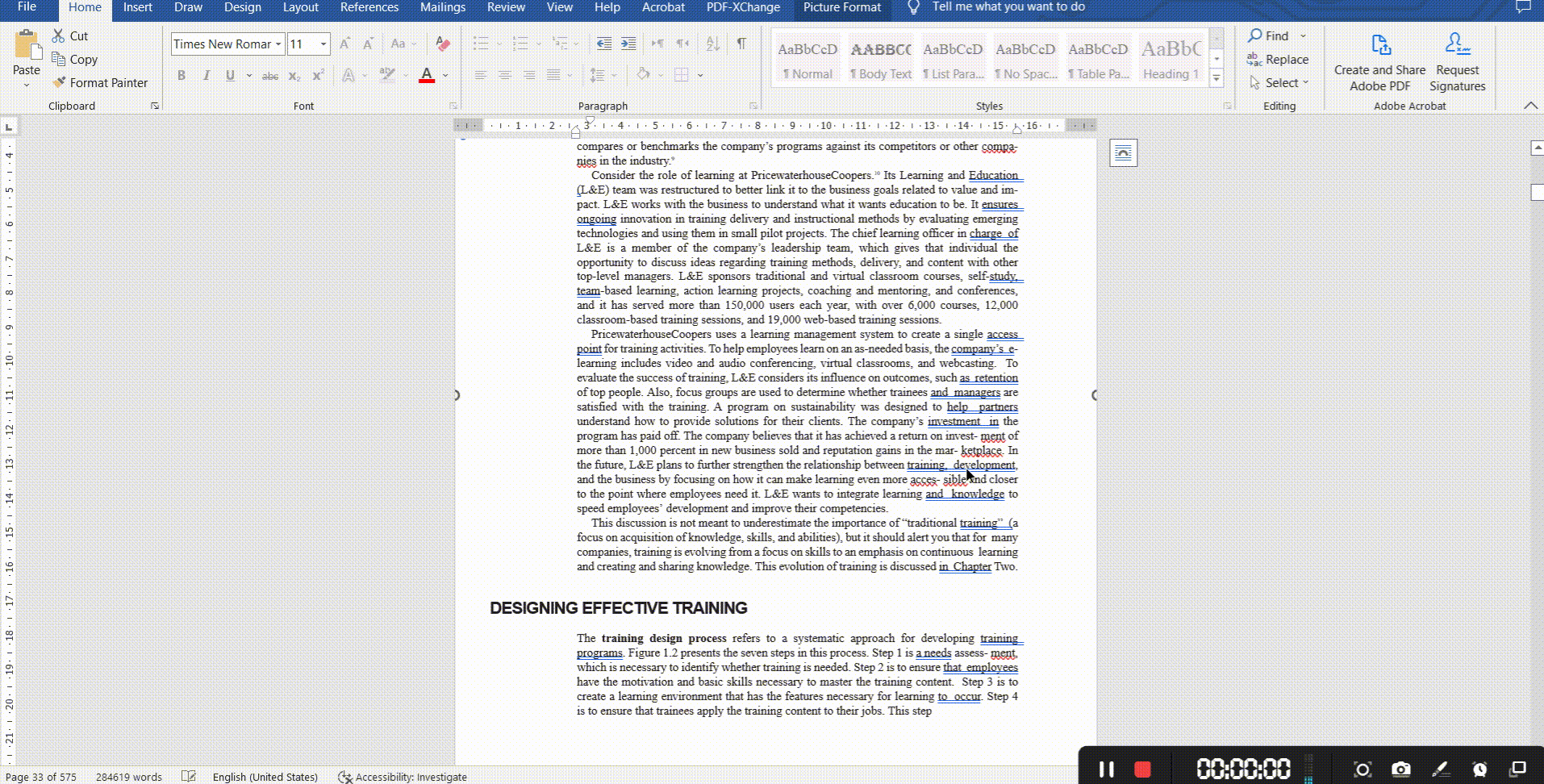Click the Paste clipboard icon

click(27, 46)
